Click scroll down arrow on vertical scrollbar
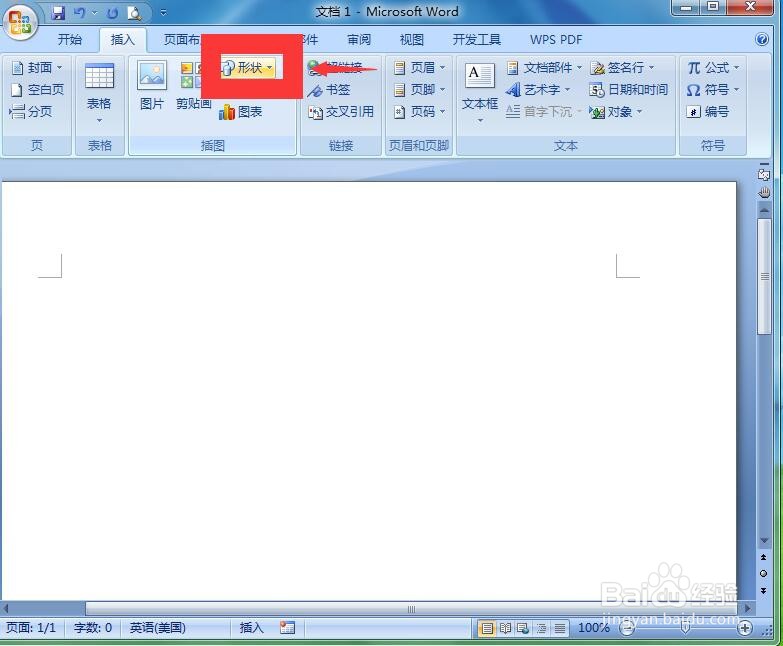 764,540
